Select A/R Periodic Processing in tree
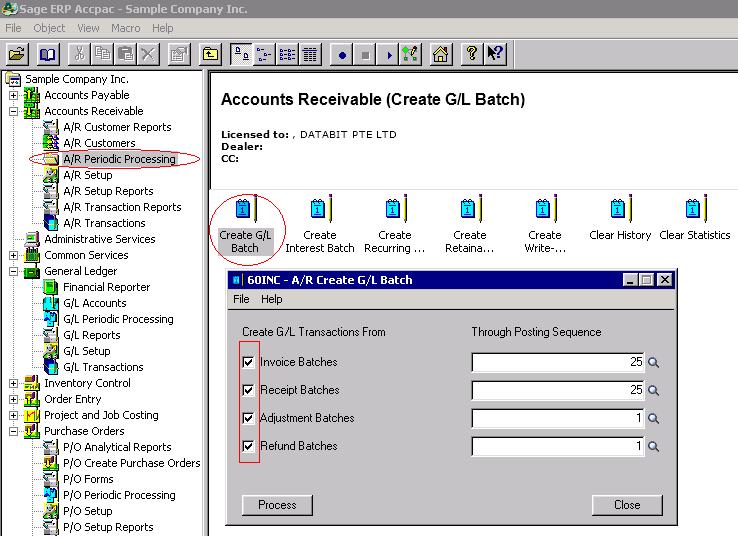Viewport: 738px width, 554px height. point(119,159)
